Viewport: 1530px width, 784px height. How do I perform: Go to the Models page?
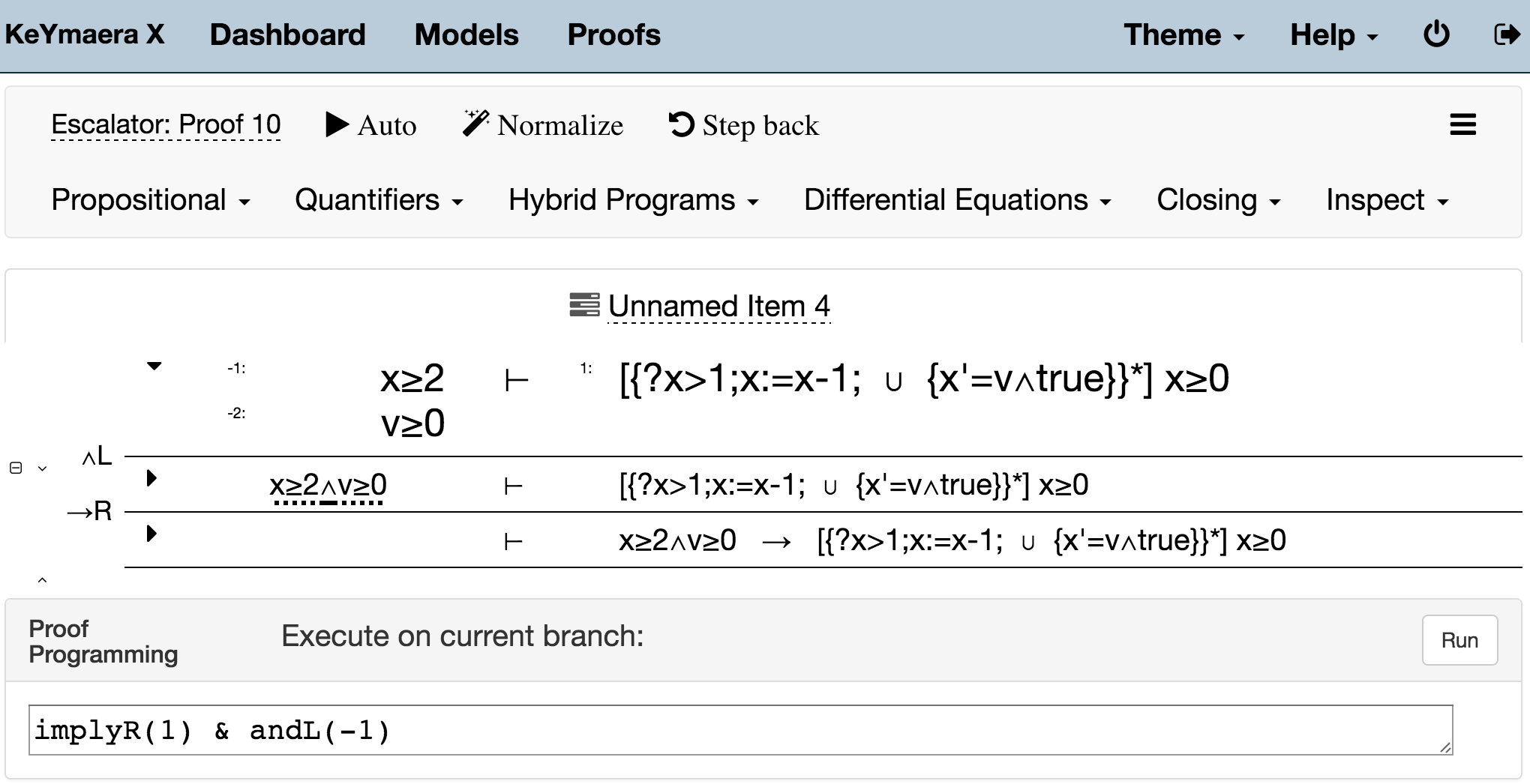(466, 35)
